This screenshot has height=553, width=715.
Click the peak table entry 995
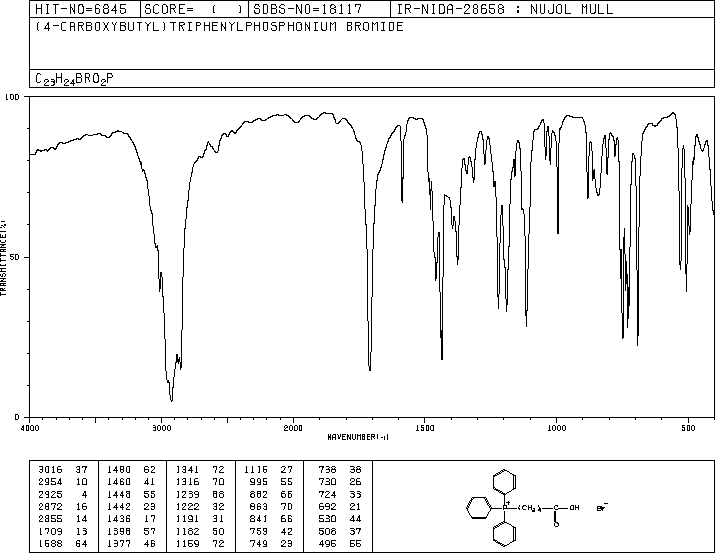259,482
